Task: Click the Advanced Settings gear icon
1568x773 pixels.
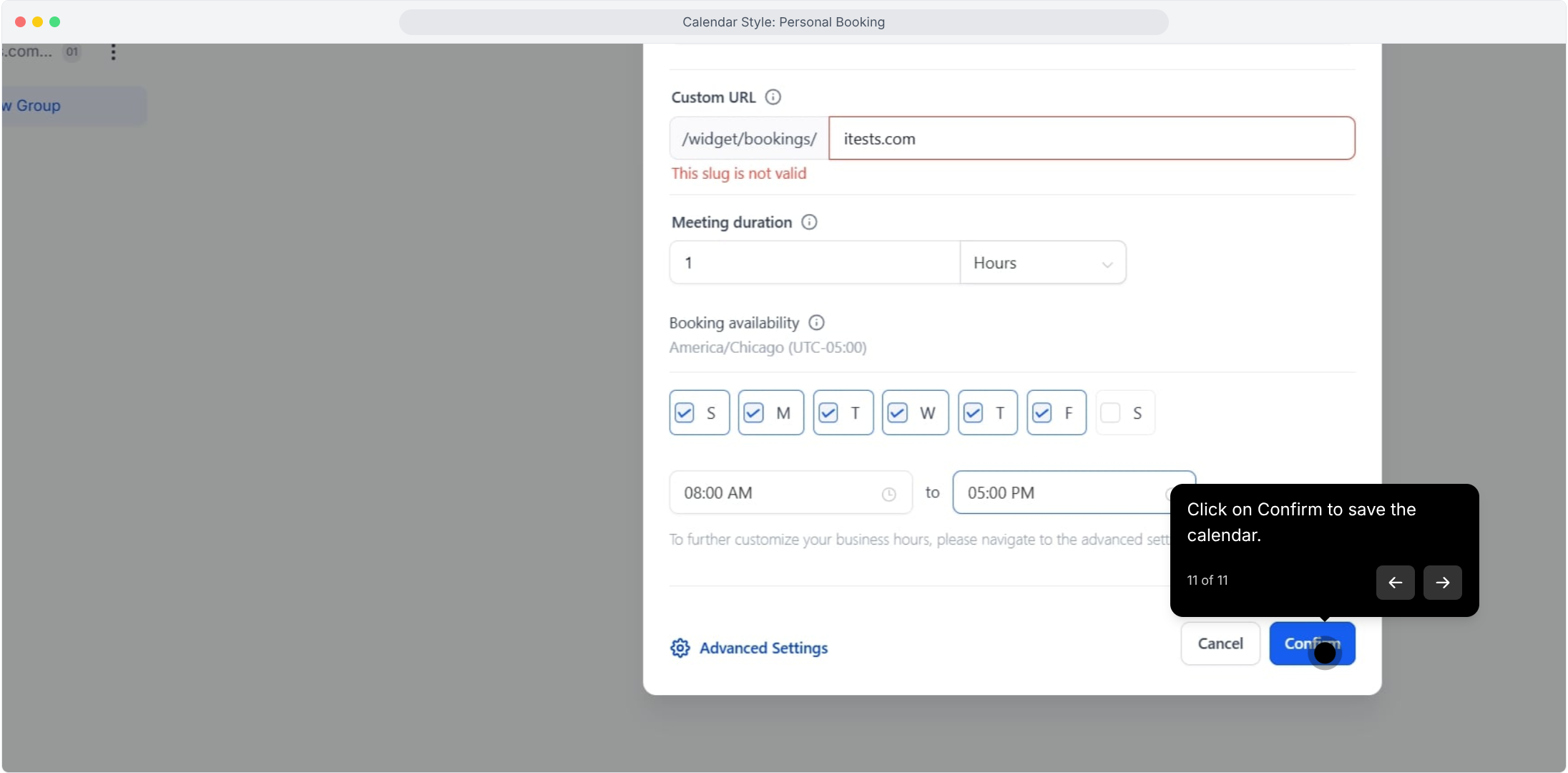Action: tap(680, 648)
